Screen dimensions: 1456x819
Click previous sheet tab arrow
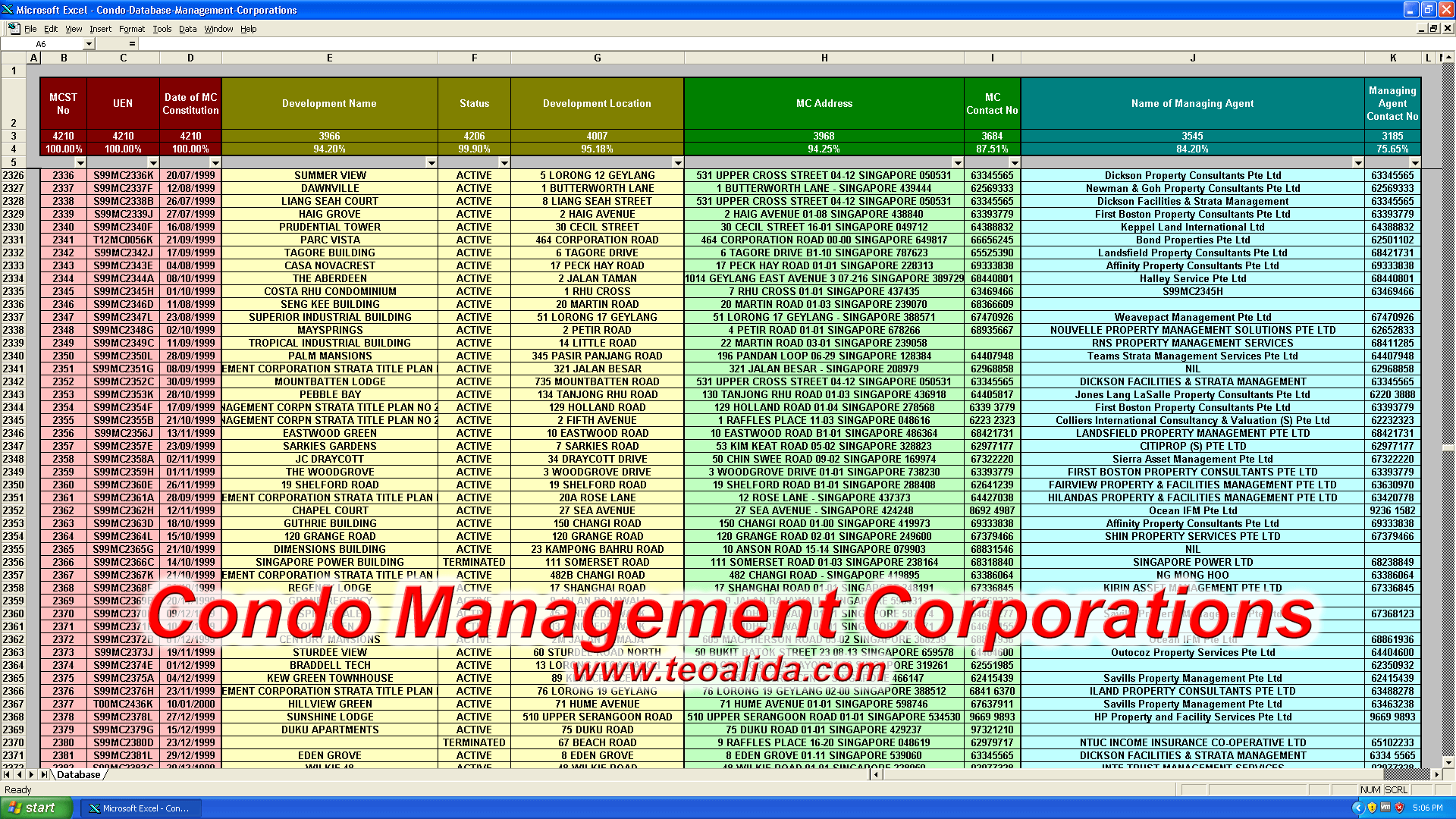click(20, 774)
